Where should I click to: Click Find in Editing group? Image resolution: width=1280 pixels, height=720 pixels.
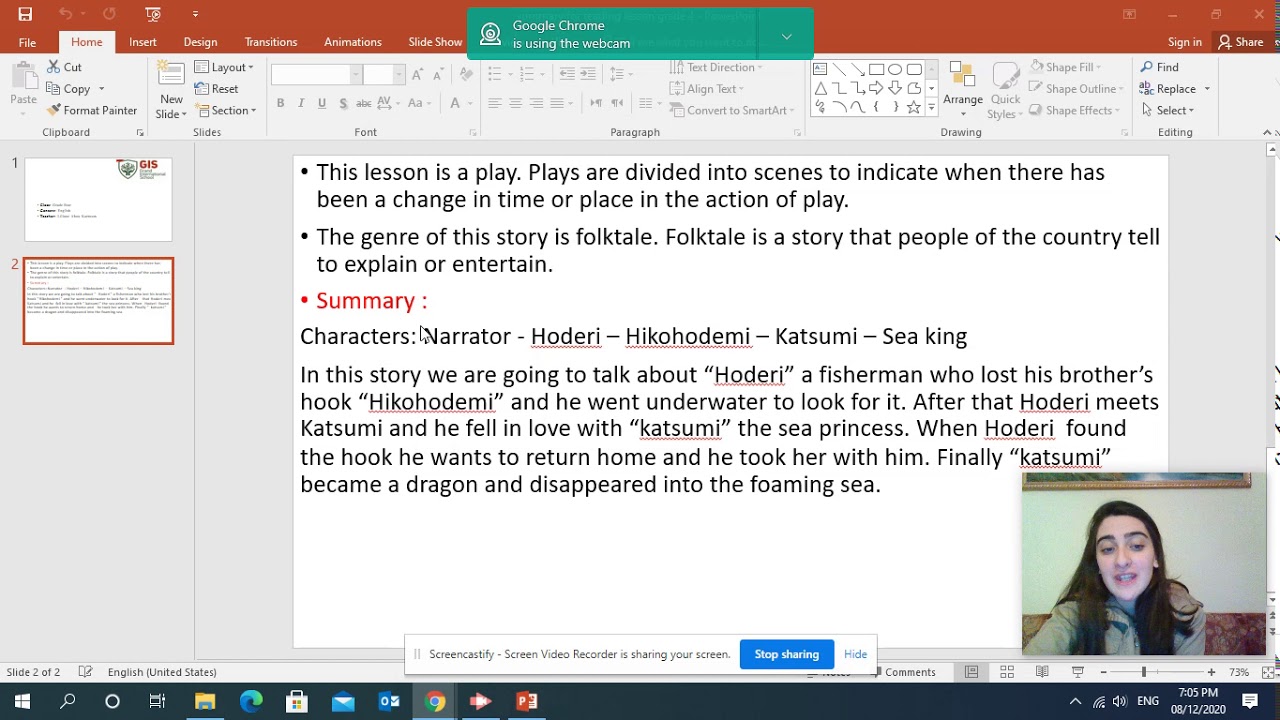[x=1160, y=67]
